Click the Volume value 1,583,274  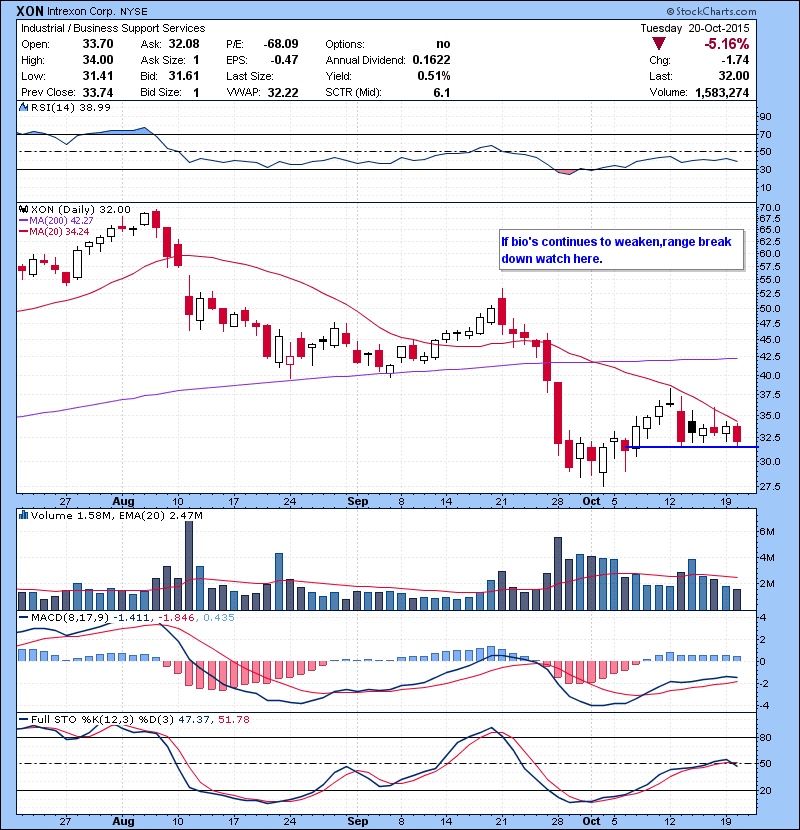tap(722, 93)
